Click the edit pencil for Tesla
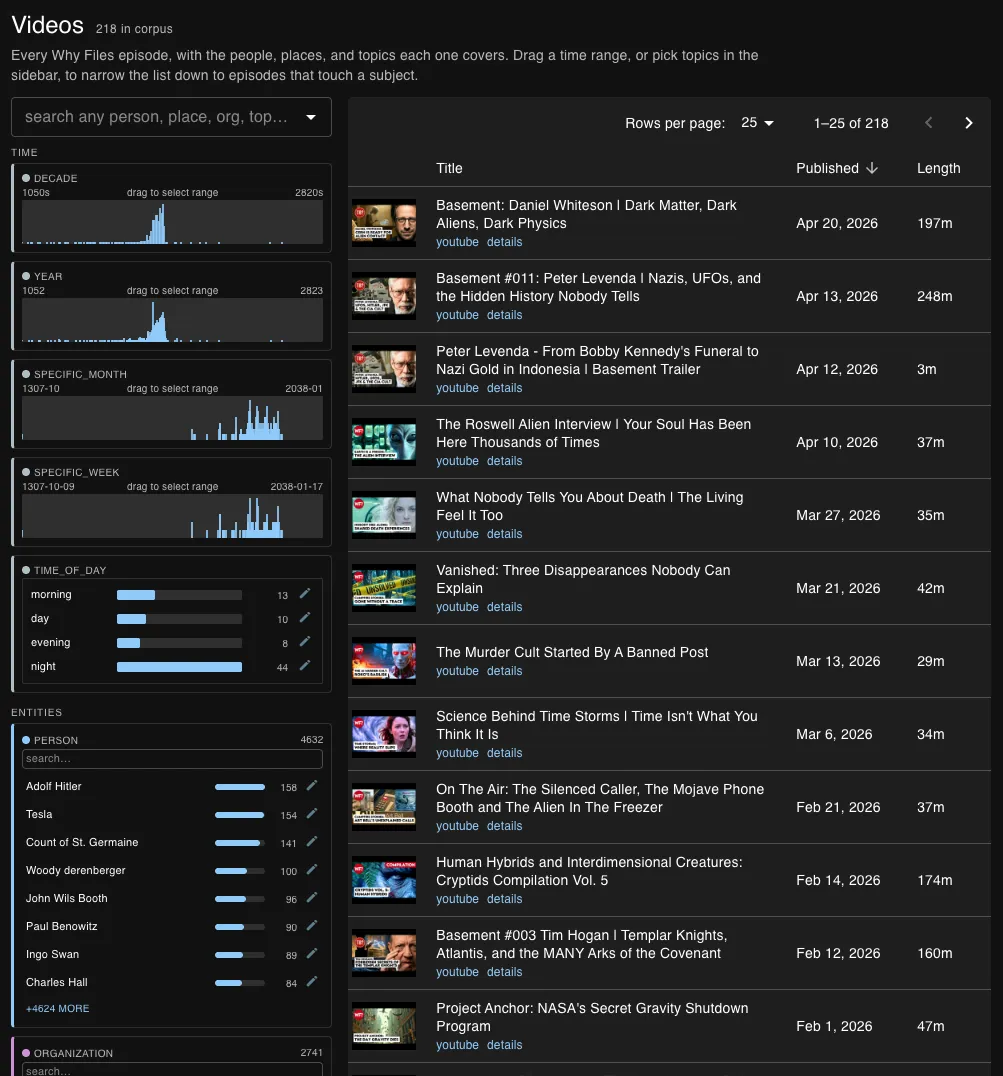Screen dimensions: 1003x1076 coord(312,814)
